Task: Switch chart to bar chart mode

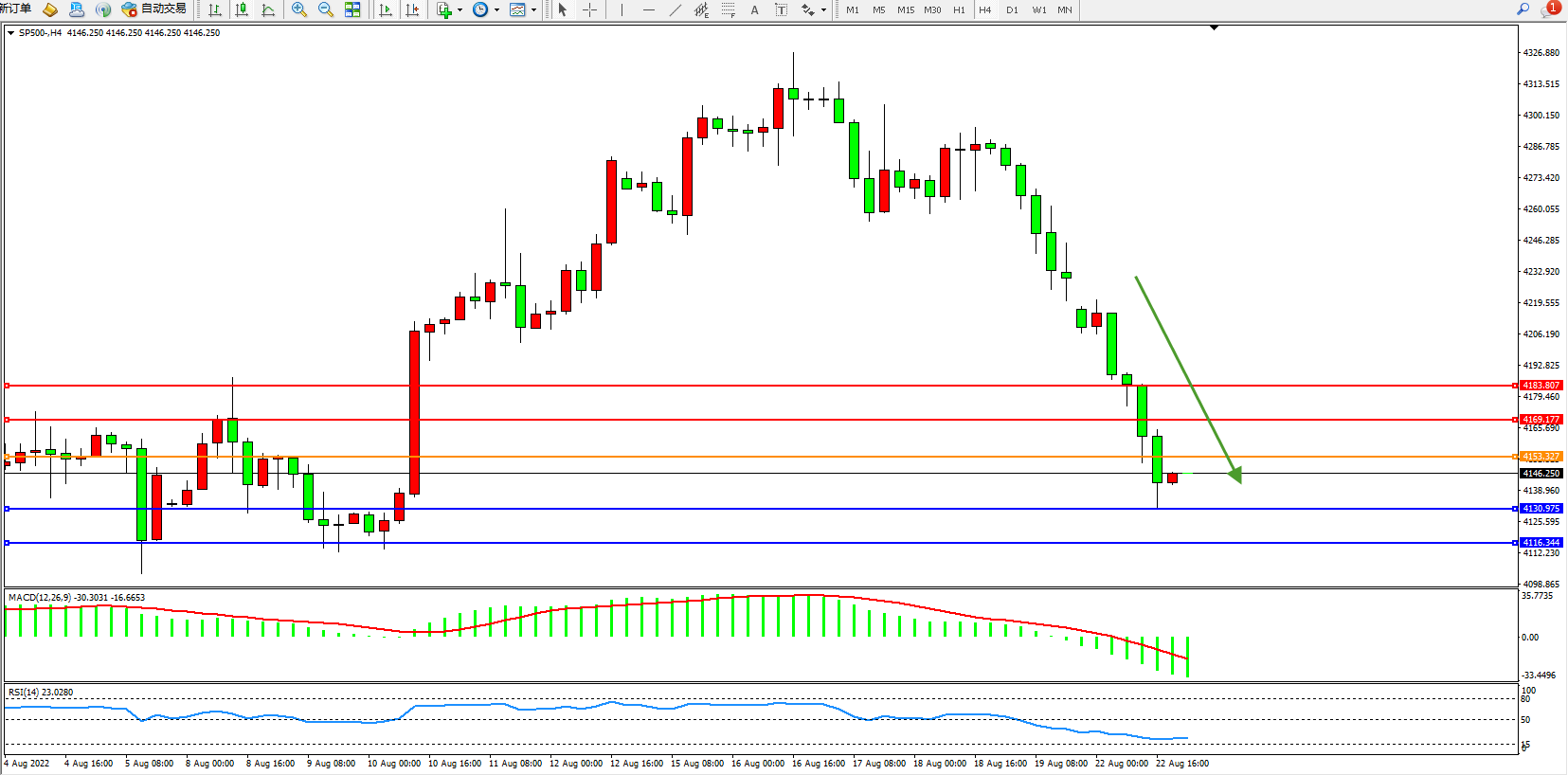Action: point(215,9)
